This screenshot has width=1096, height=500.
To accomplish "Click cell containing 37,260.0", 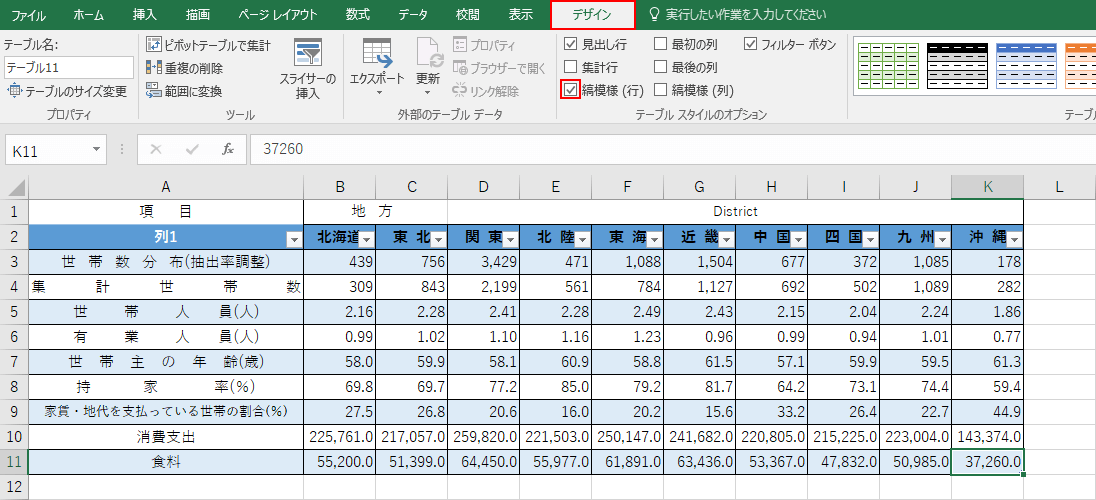I will [x=987, y=462].
